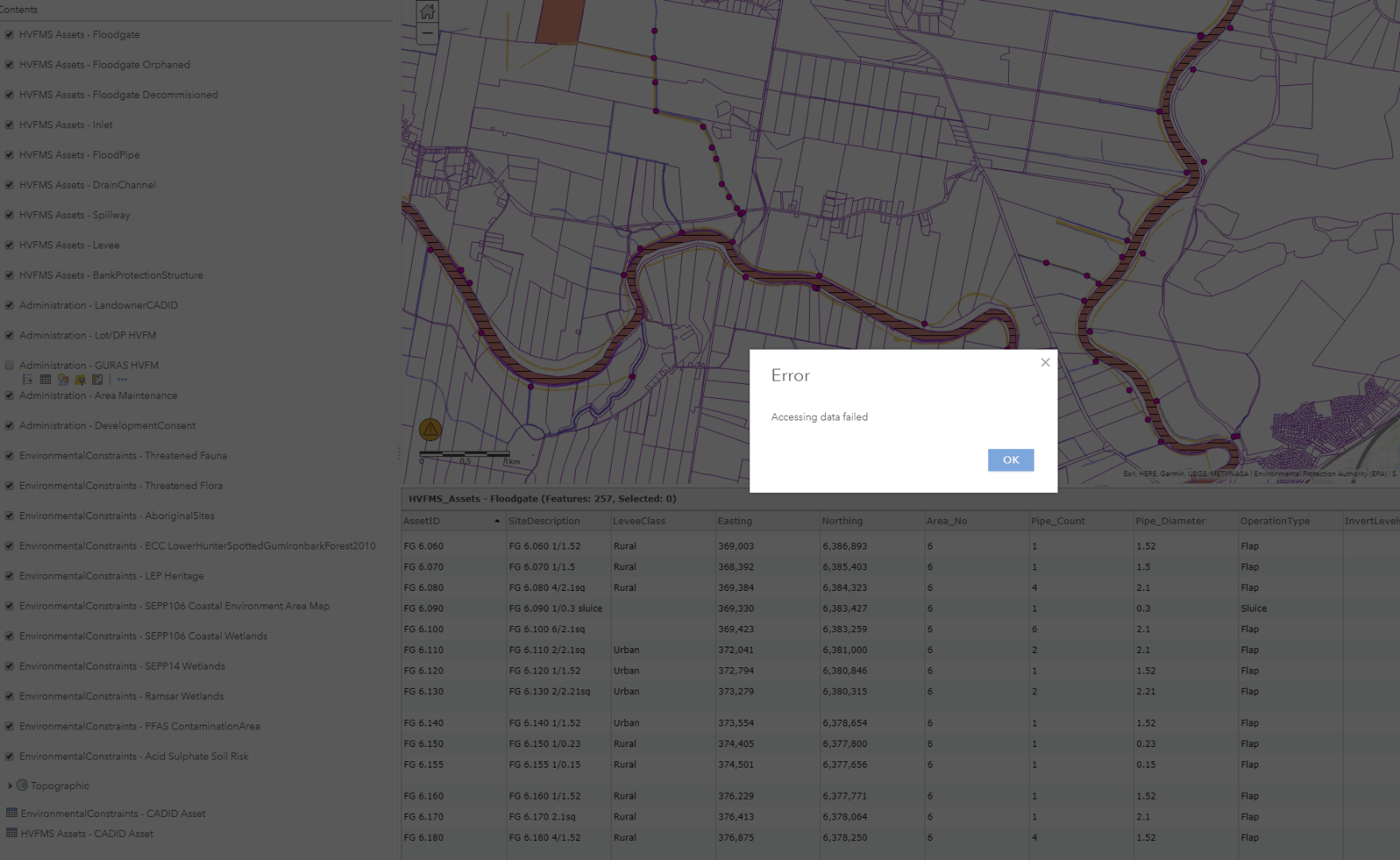Zoom out the map with minus button
Screen dimensions: 1400x860
[x=428, y=33]
